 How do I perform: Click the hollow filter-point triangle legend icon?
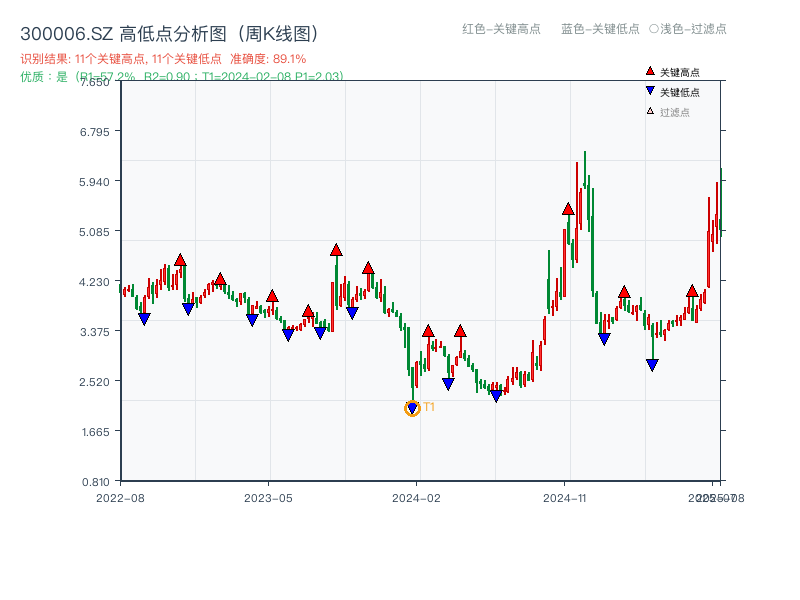pos(650,111)
